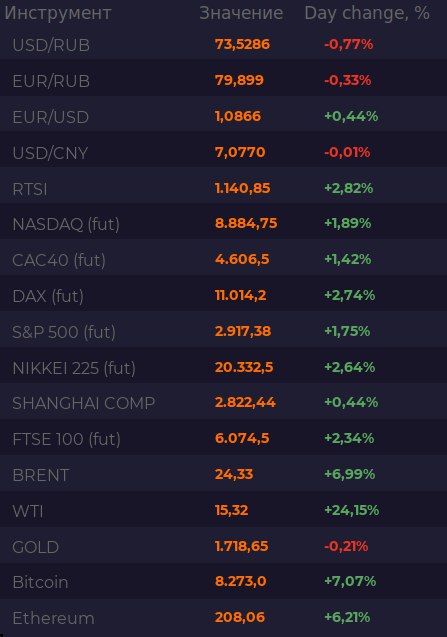Sort by the Инструмент column header
This screenshot has width=447, height=637.
tap(58, 13)
